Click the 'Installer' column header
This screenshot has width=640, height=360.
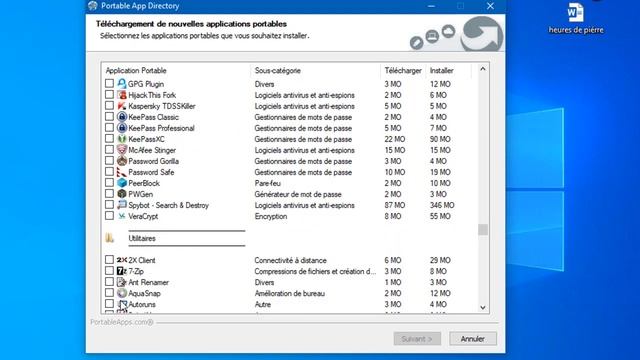click(442, 71)
